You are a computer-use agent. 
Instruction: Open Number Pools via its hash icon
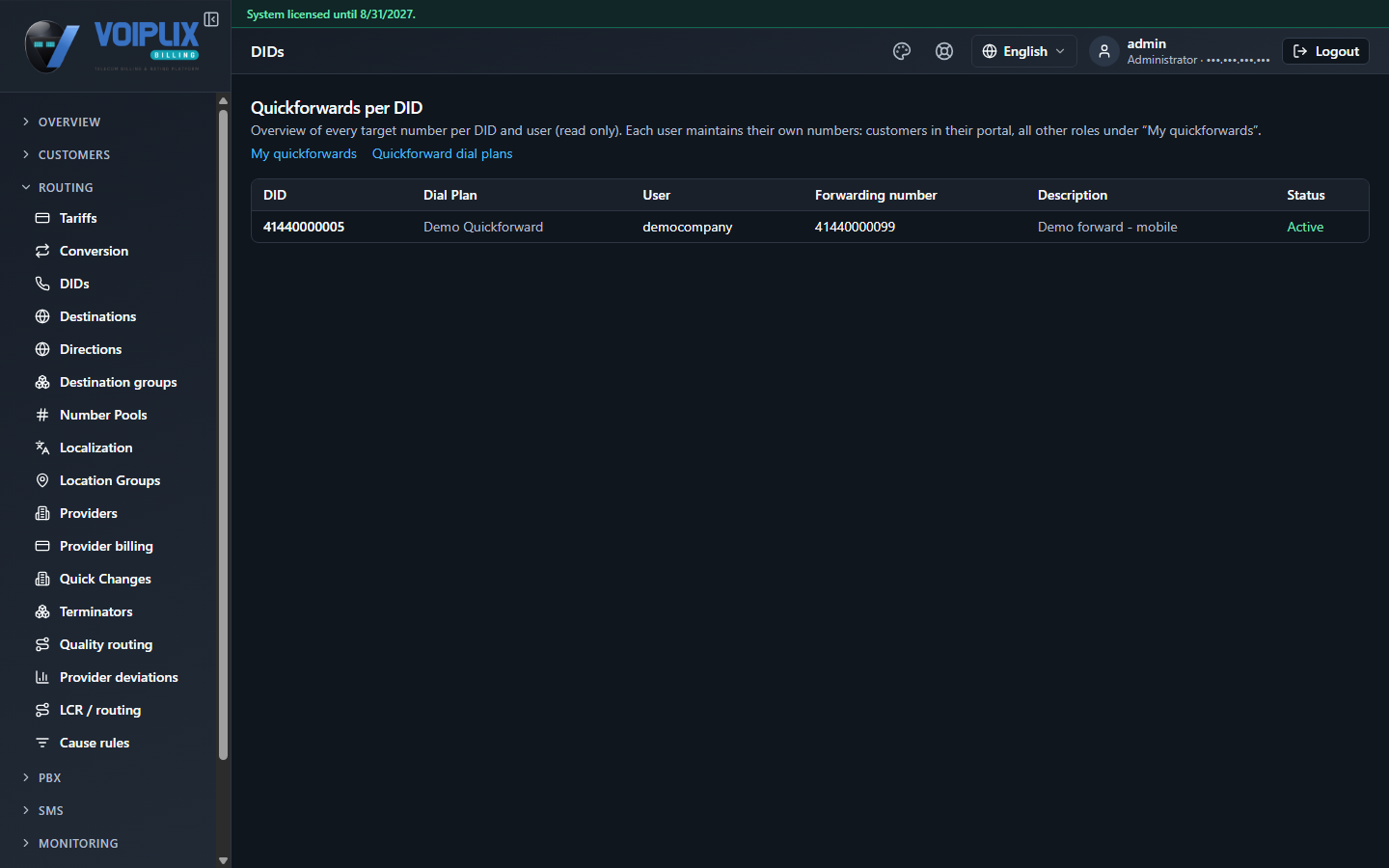pyautogui.click(x=42, y=415)
